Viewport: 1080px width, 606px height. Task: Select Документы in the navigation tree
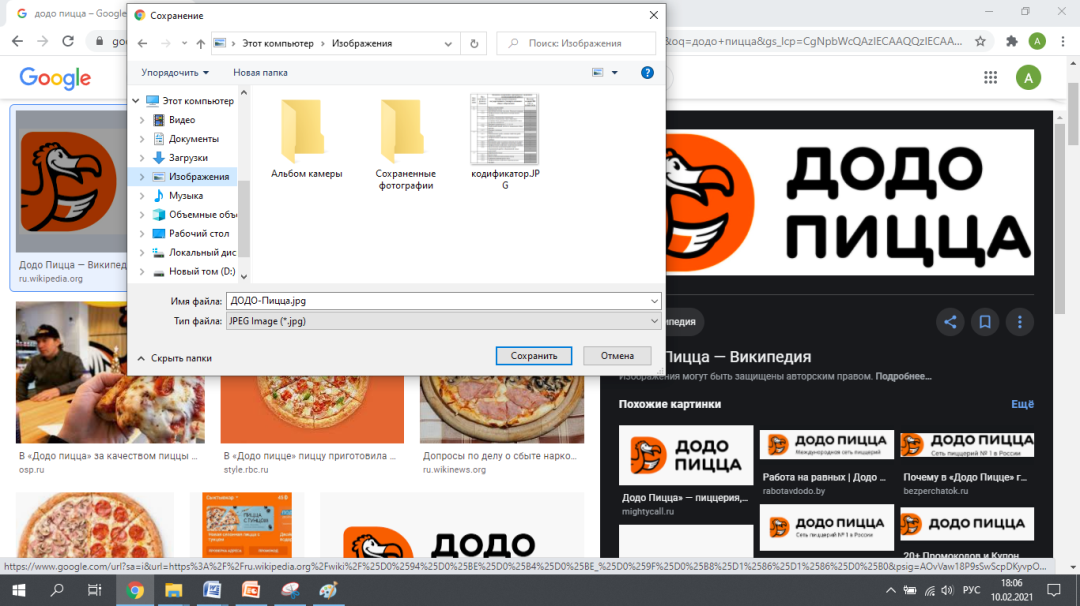(x=194, y=138)
